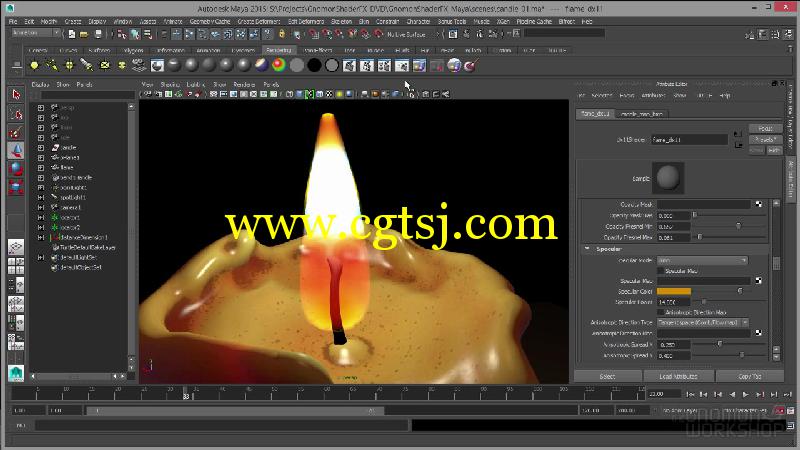Click the Select button
The image size is (800, 450).
click(608, 377)
